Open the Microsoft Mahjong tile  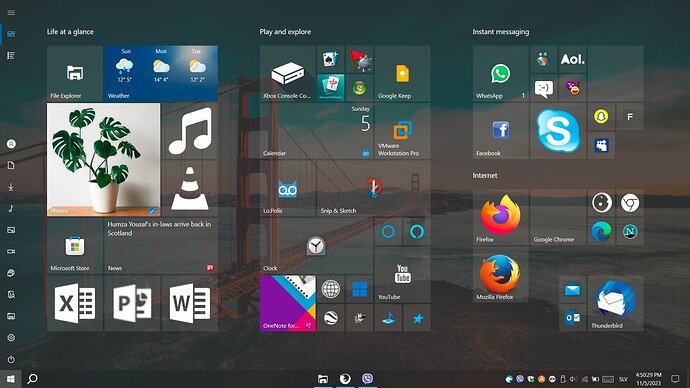(330, 88)
